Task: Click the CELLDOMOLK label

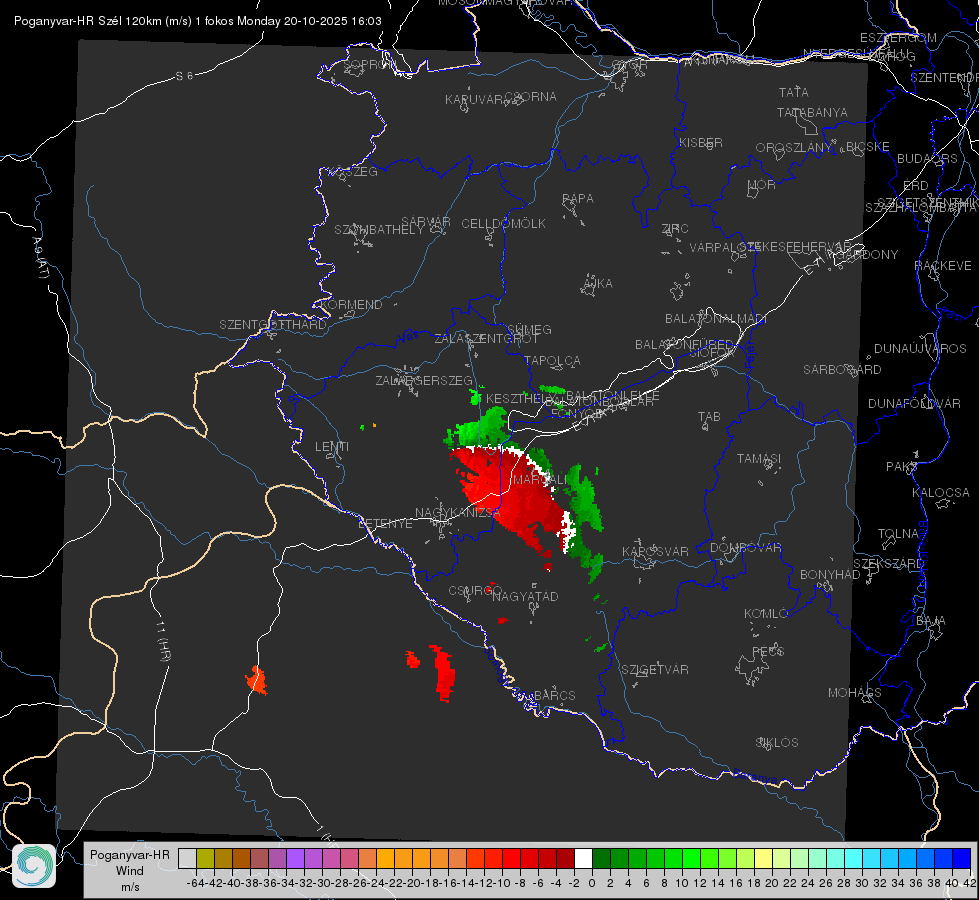Action: click(x=504, y=224)
